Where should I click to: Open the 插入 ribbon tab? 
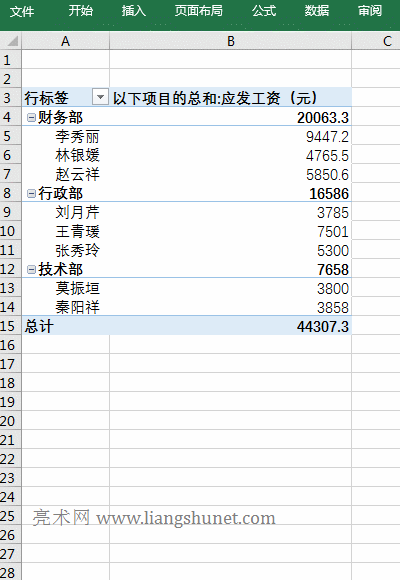pyautogui.click(x=134, y=11)
